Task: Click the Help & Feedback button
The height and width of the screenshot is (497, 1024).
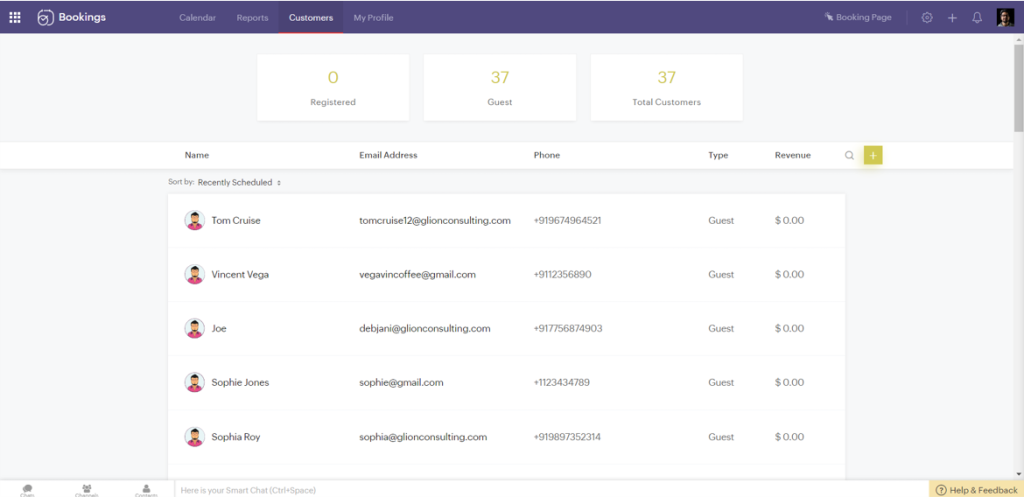Action: [976, 489]
